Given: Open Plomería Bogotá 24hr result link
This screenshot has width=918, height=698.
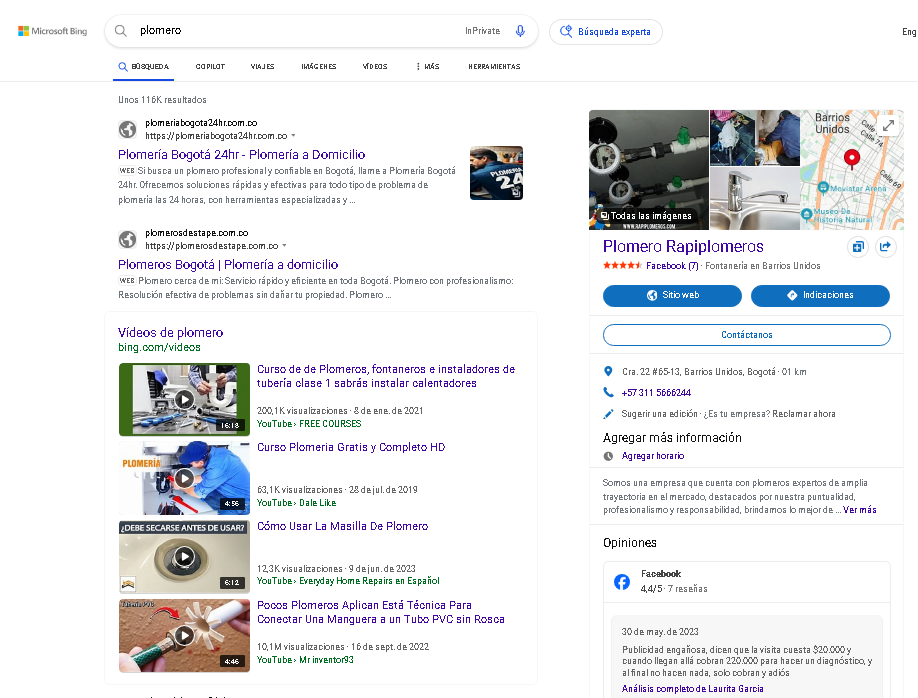Looking at the screenshot, I should tap(241, 155).
